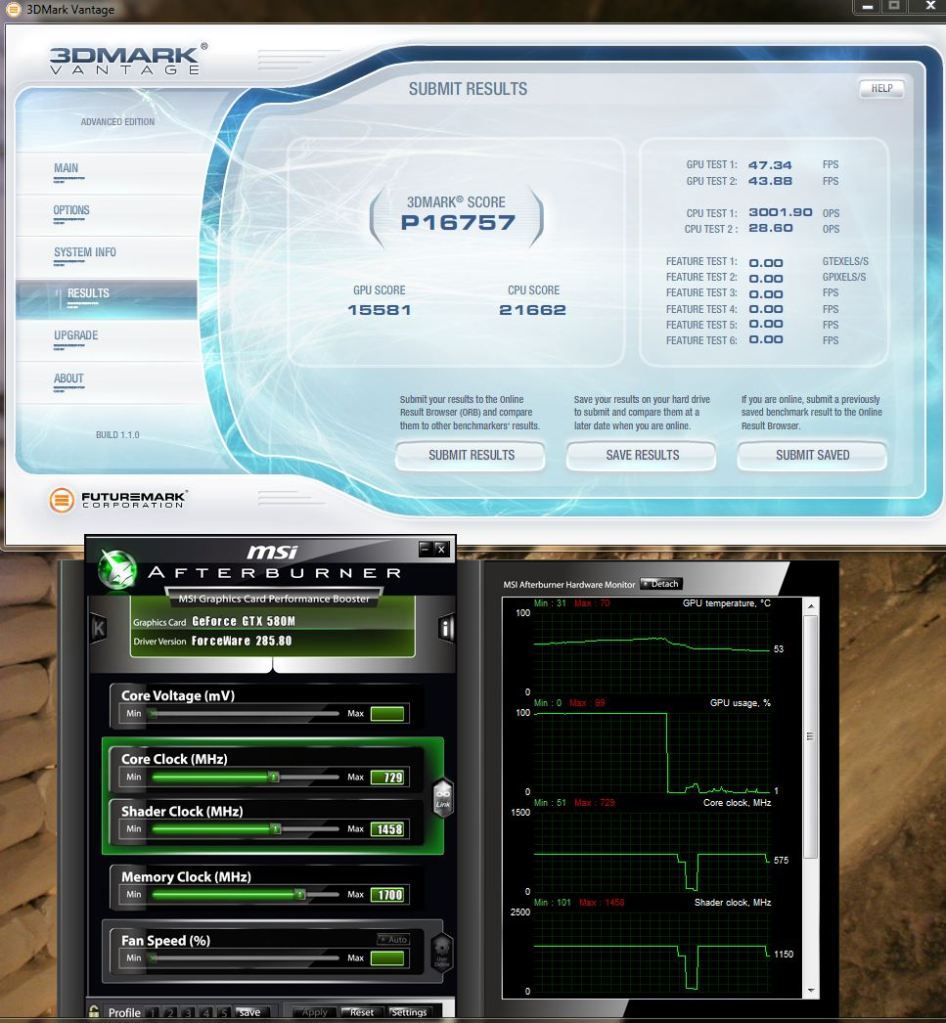Click the MSI Afterburner green star logo
The width and height of the screenshot is (946, 1023).
point(117,568)
